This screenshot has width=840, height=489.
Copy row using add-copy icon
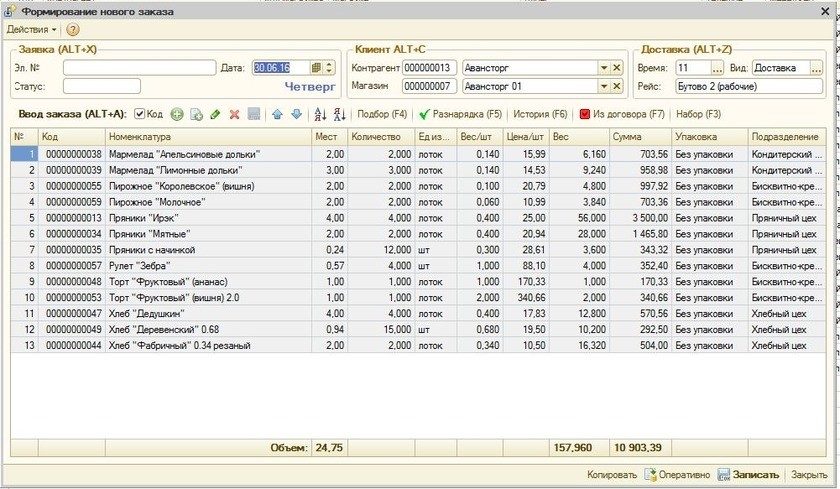pos(197,114)
